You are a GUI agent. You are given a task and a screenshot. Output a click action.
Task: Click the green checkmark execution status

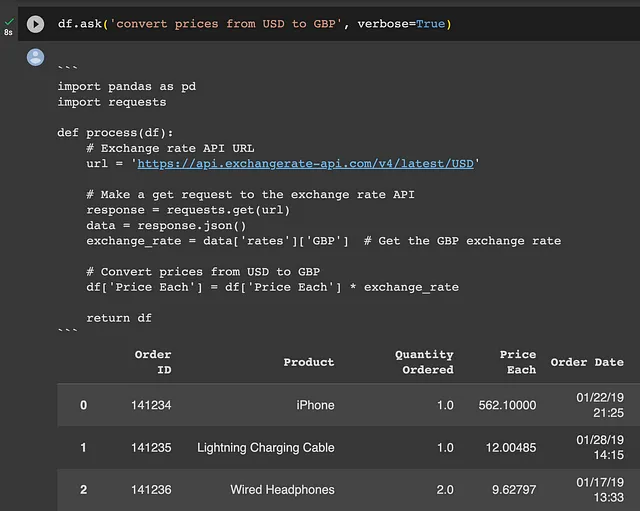click(9, 21)
